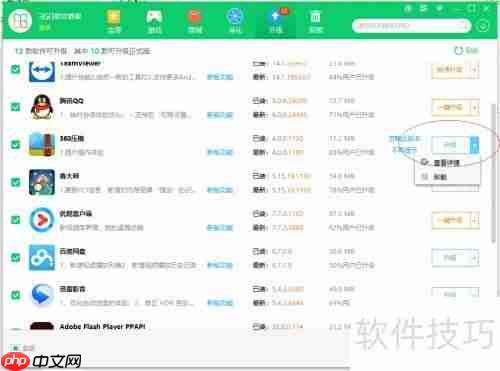Viewport: 500px width, 371px height.
Task: Toggle the 全选 select-all checkbox at bottom
Action: pyautogui.click(x=15, y=348)
